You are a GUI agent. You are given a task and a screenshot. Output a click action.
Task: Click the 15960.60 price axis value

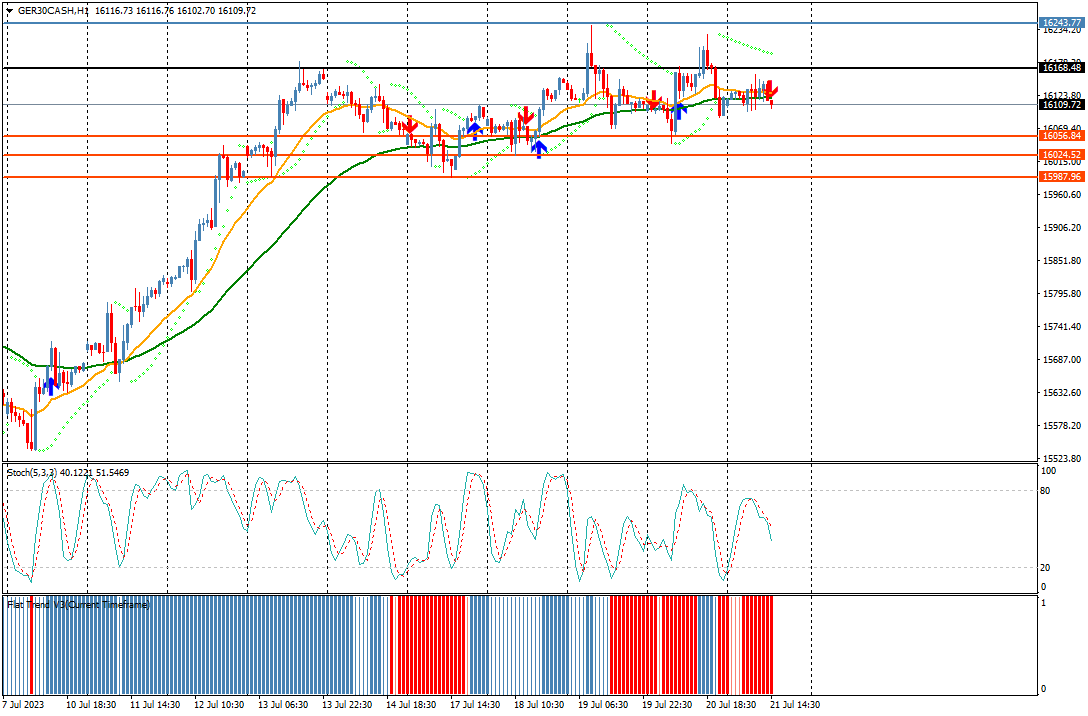click(x=1062, y=195)
